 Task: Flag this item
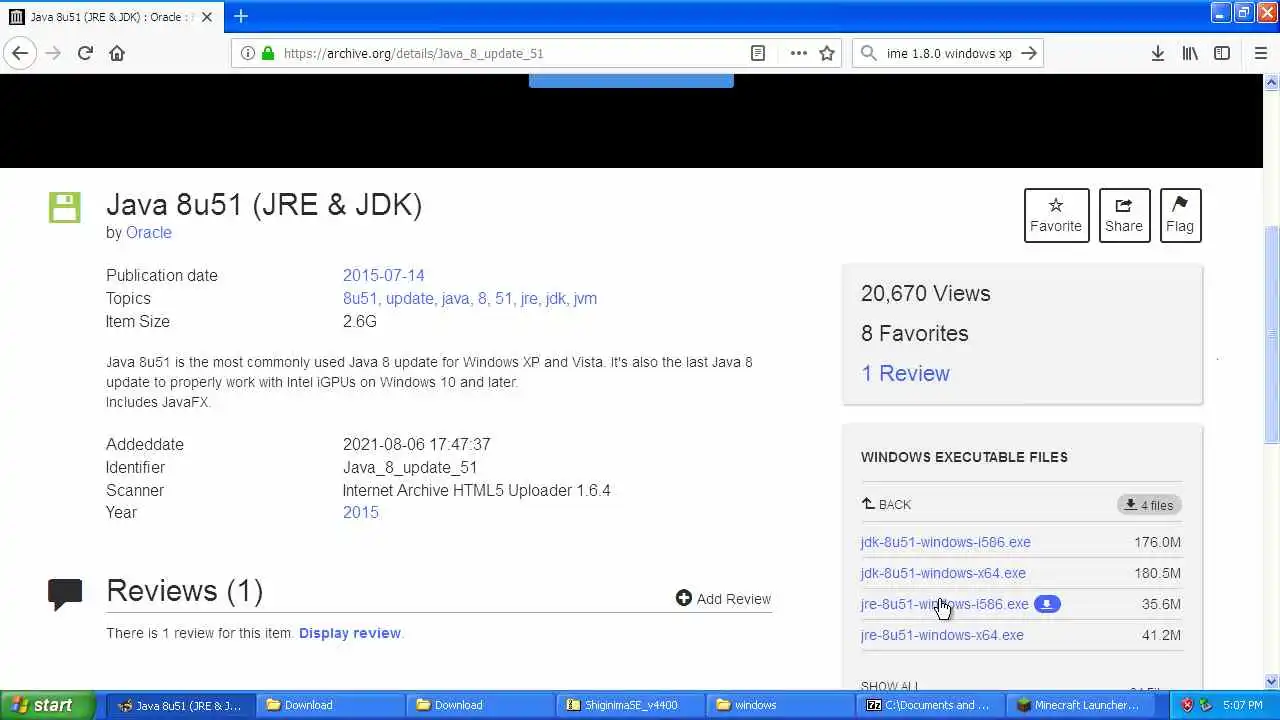pyautogui.click(x=1180, y=215)
